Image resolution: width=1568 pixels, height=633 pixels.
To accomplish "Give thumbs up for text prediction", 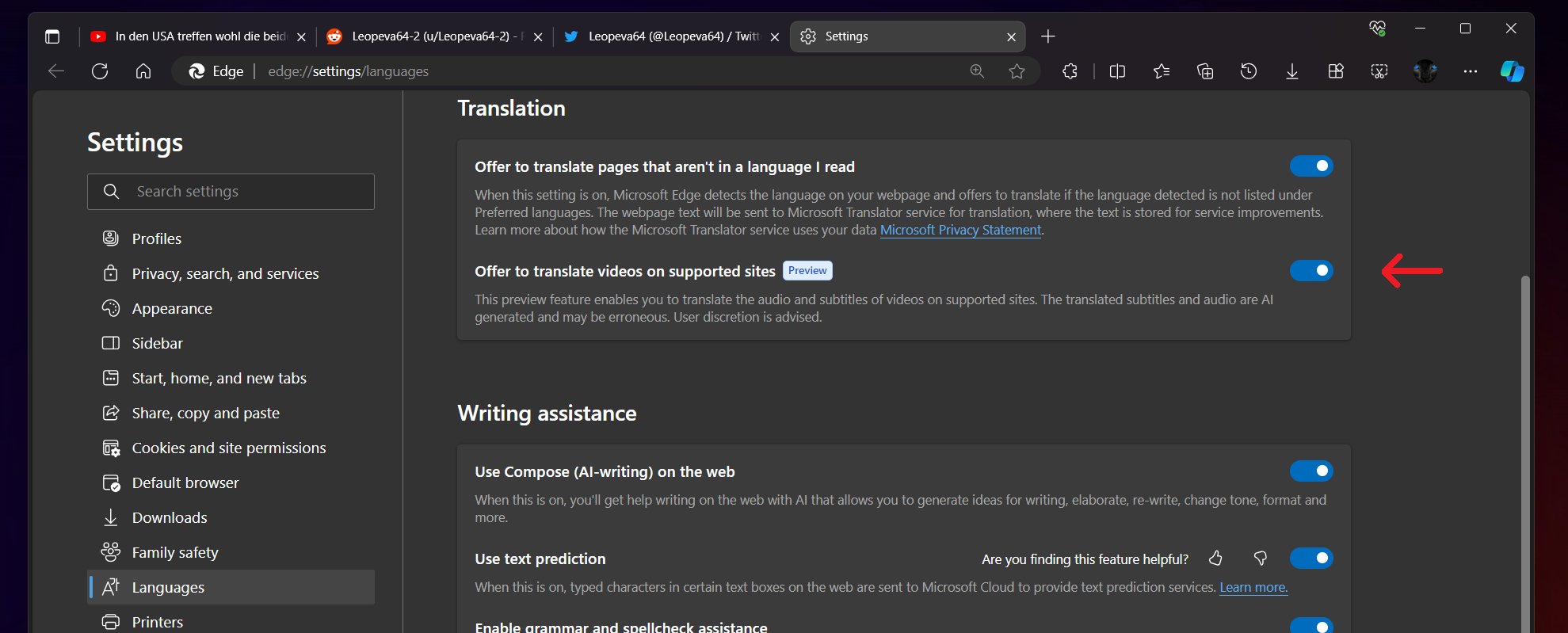I will click(x=1215, y=559).
